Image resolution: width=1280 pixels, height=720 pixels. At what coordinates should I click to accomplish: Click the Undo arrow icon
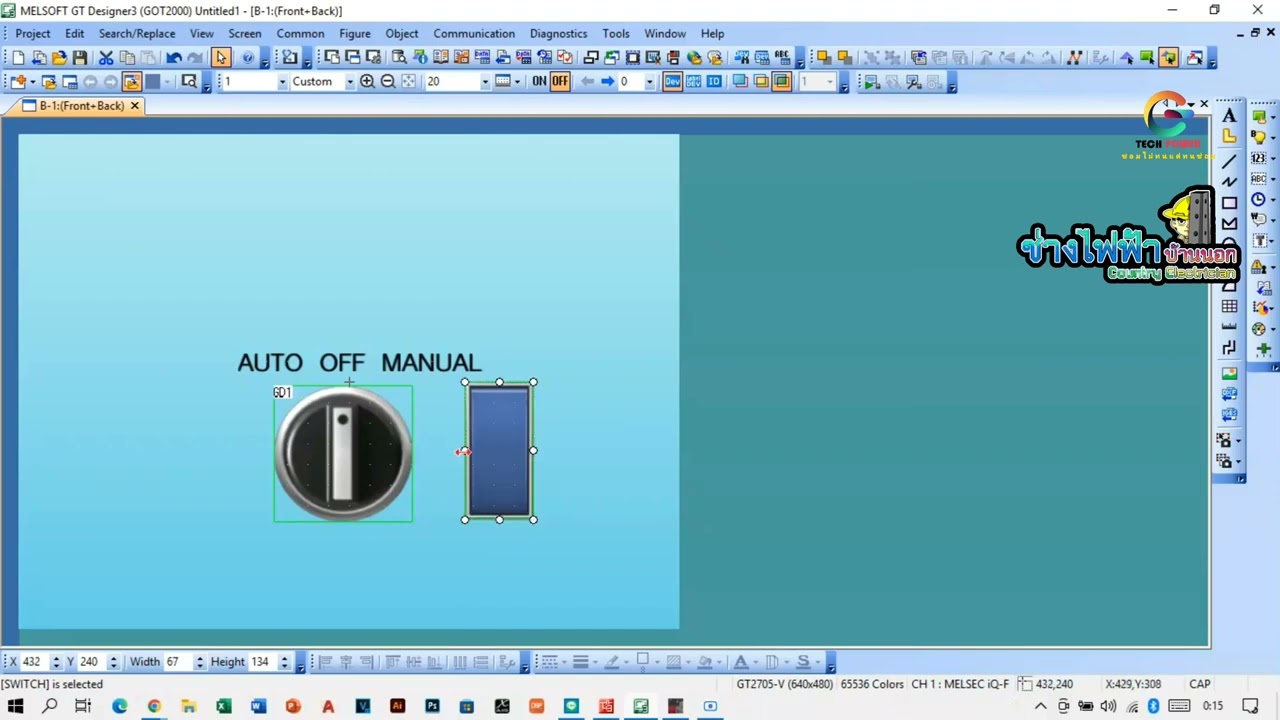174,58
